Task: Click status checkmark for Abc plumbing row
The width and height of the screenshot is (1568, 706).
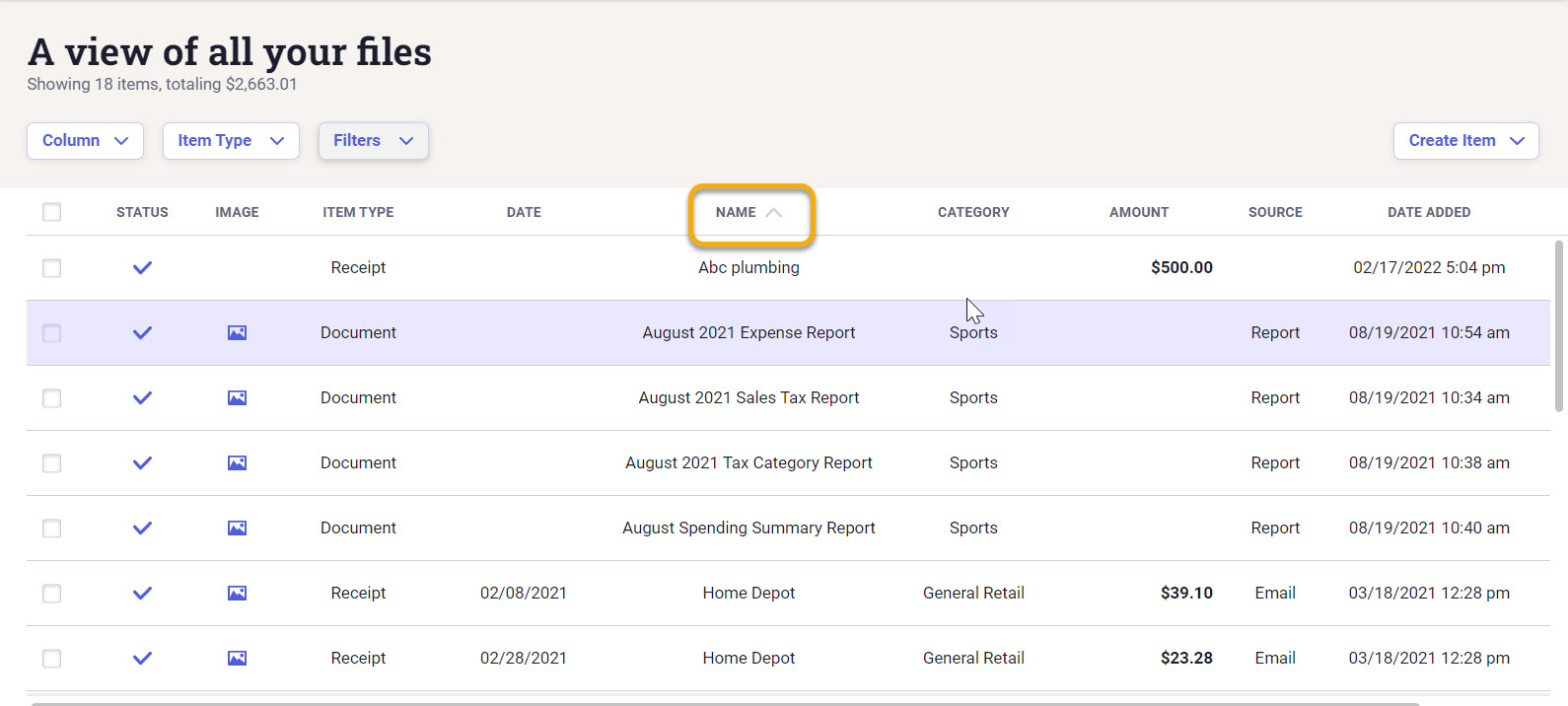Action: click(142, 267)
